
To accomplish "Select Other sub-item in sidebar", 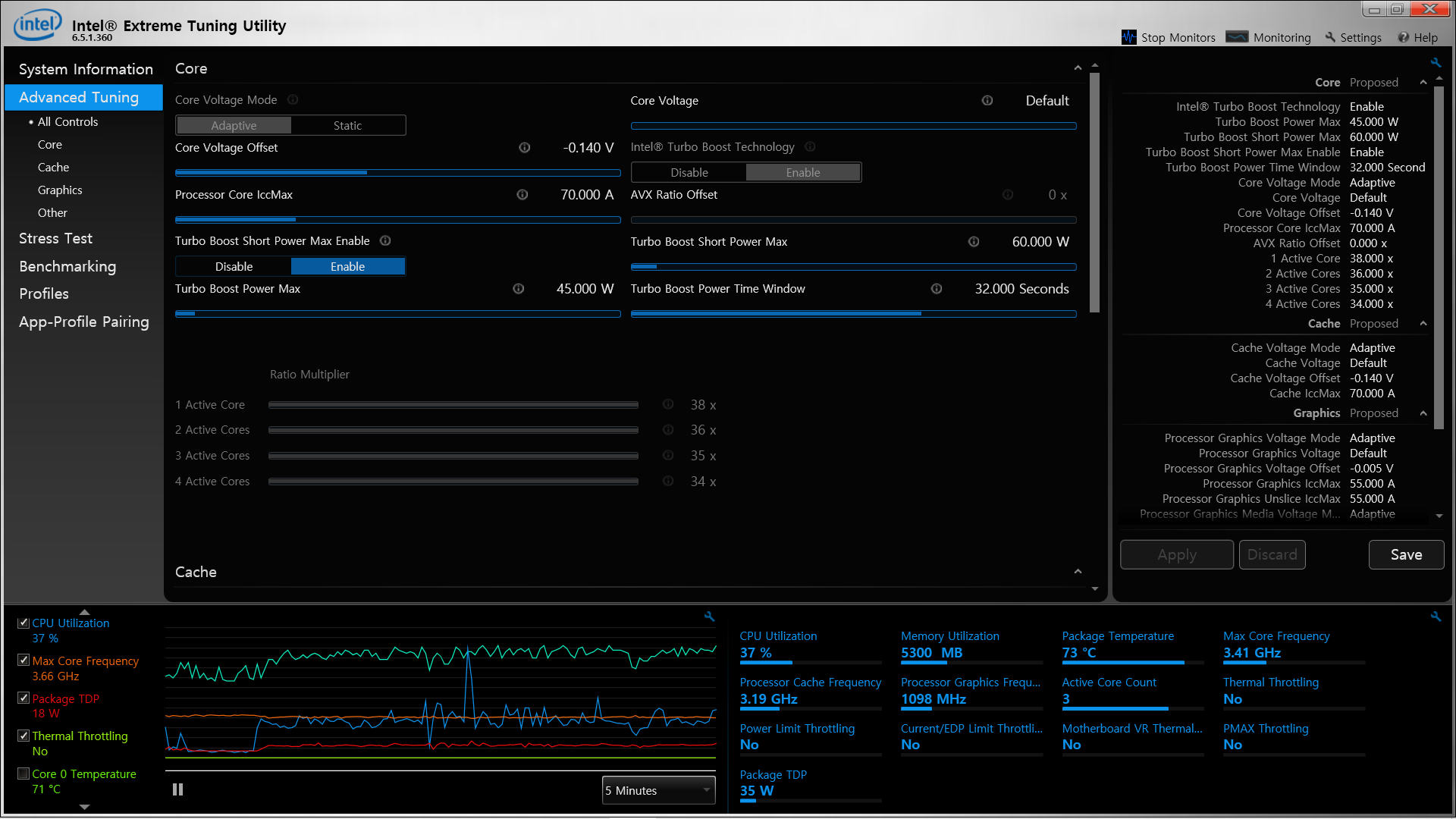I will (52, 212).
